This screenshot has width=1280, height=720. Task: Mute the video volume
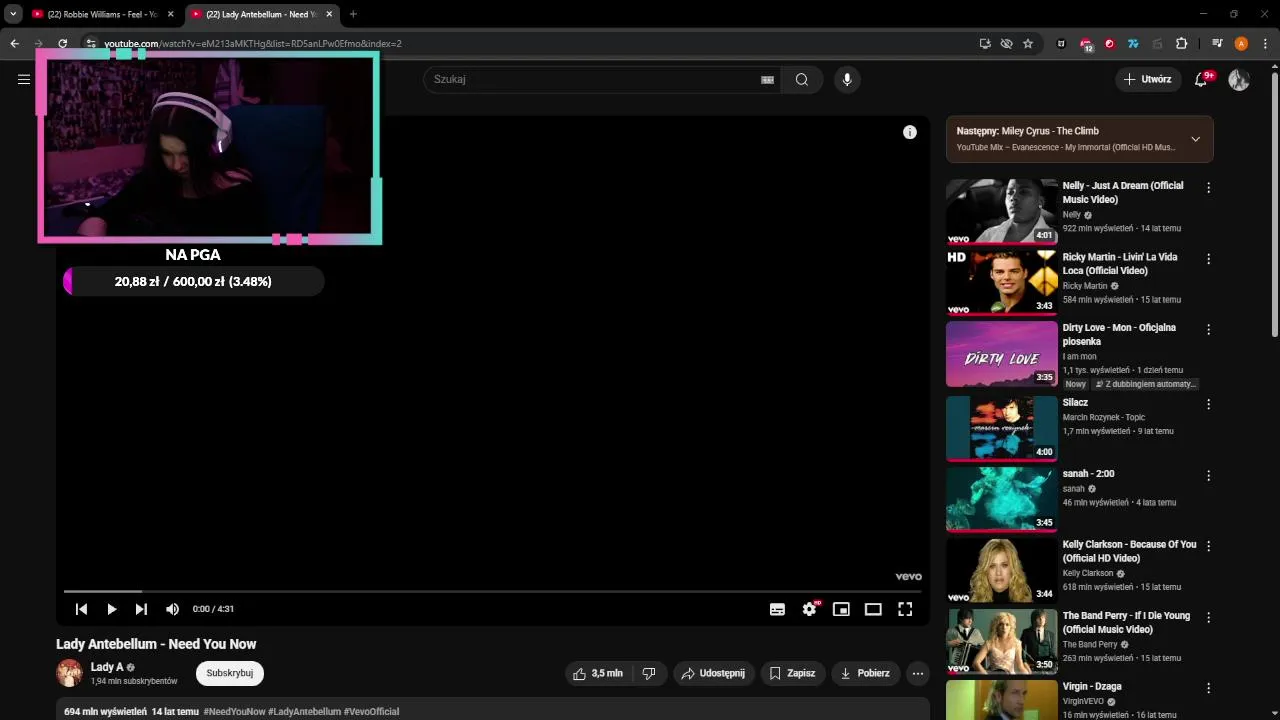(x=172, y=609)
